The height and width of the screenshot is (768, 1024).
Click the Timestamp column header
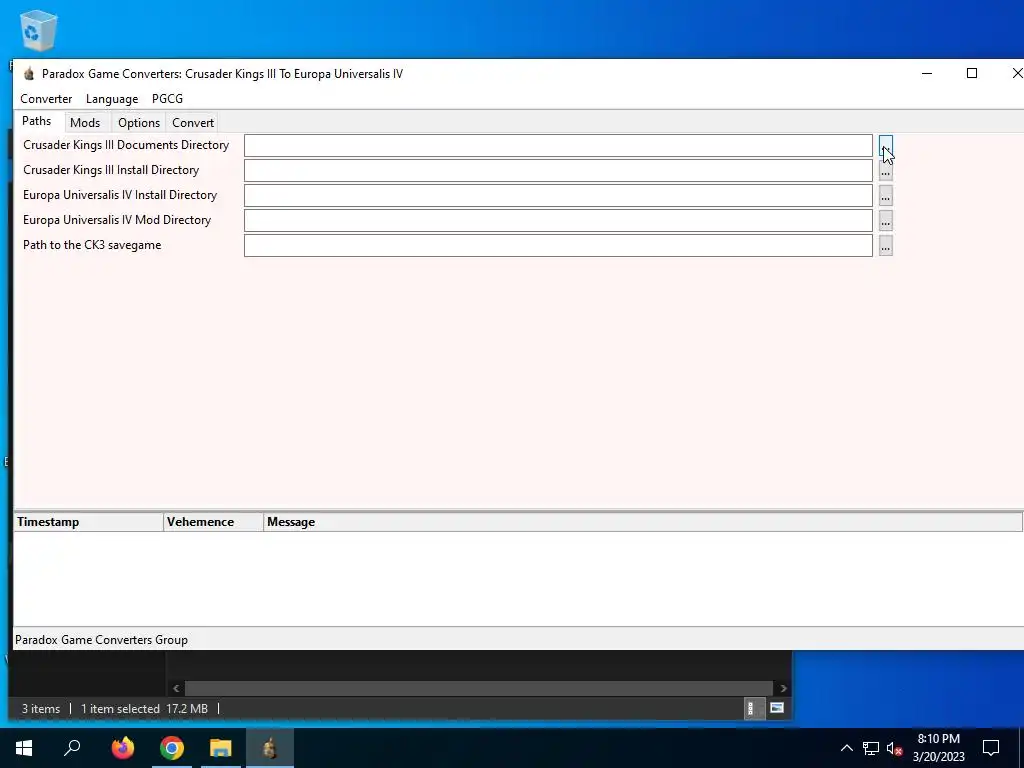pos(88,522)
